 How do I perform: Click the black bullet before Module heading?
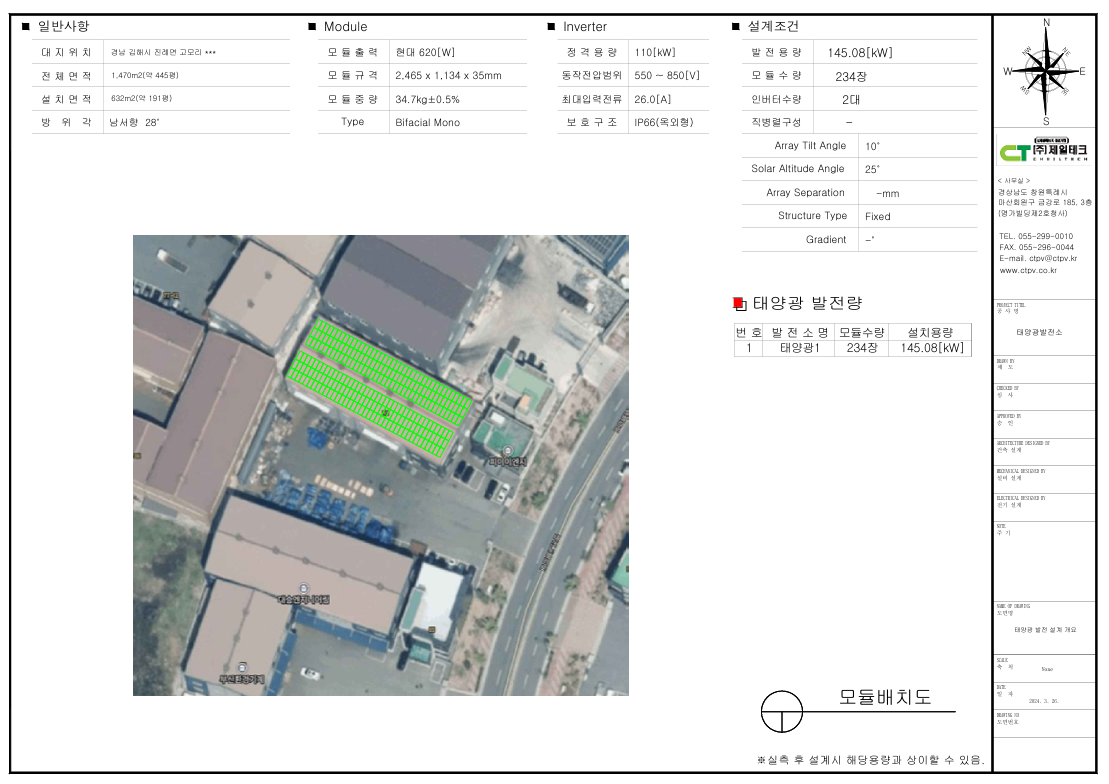click(x=312, y=27)
